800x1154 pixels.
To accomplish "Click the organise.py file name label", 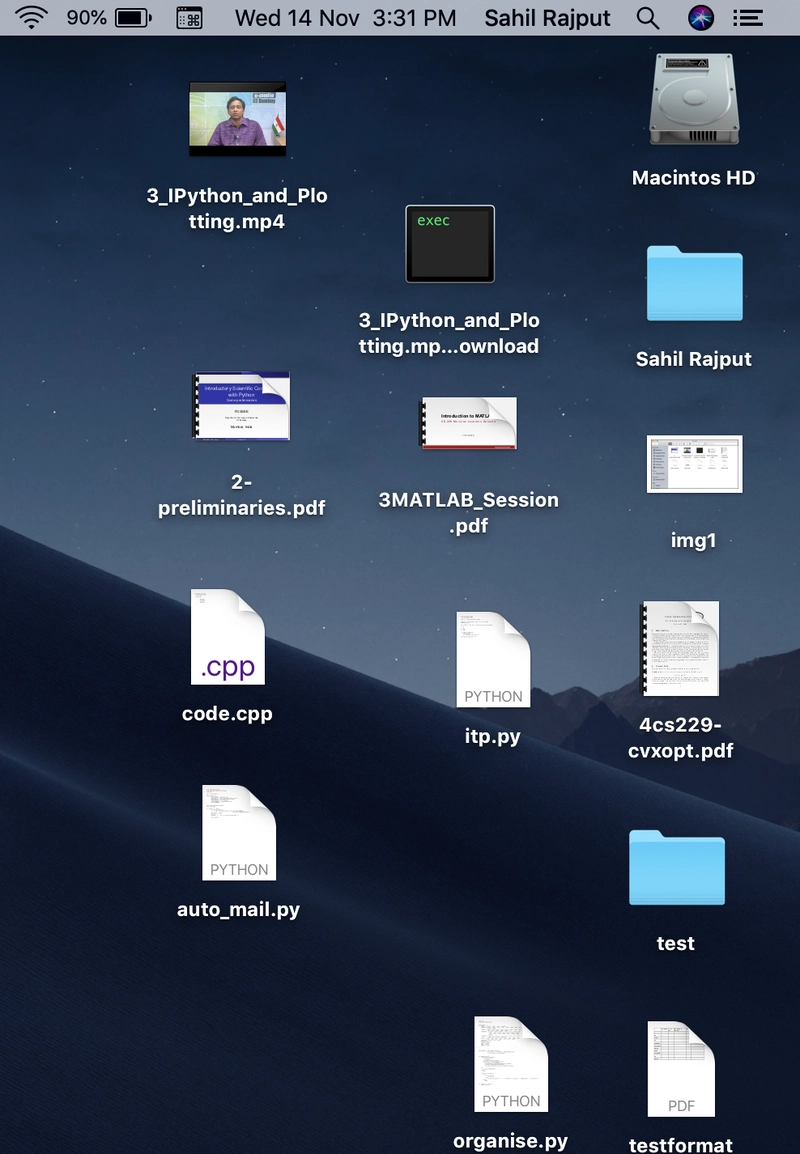I will 511,1141.
